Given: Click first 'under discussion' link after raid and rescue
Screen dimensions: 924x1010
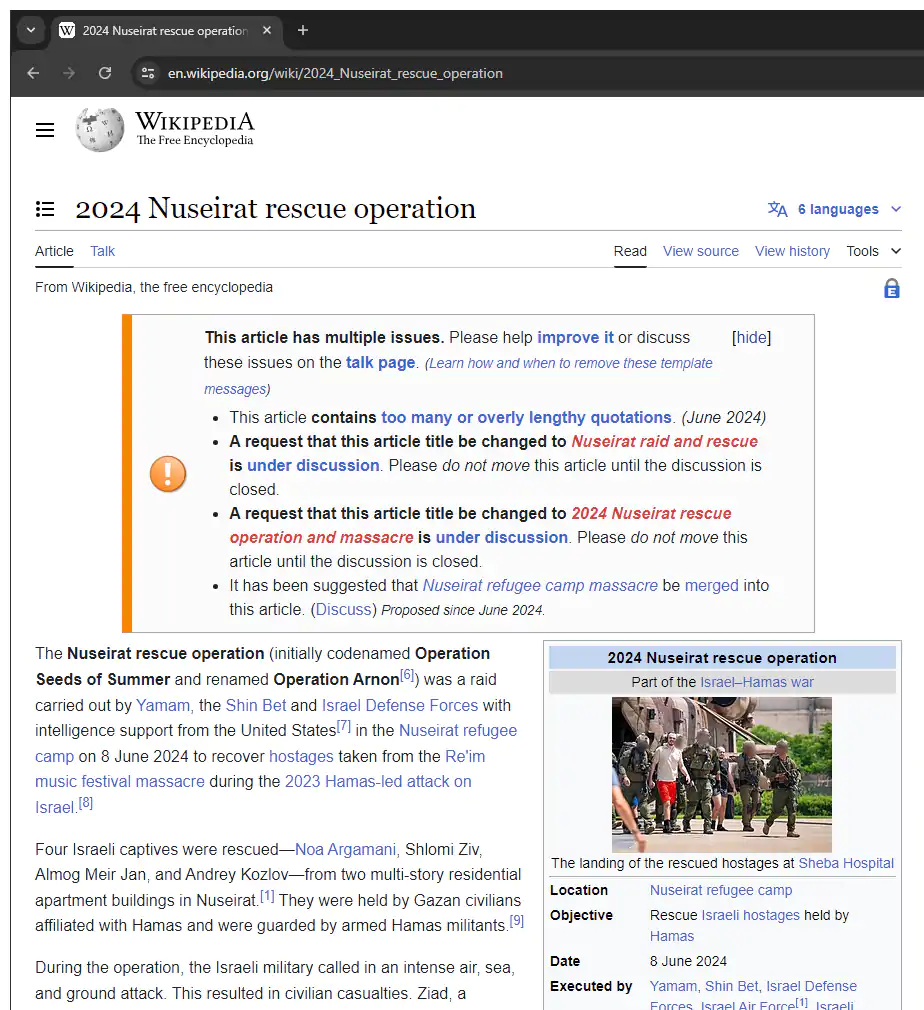Looking at the screenshot, I should pos(313,465).
